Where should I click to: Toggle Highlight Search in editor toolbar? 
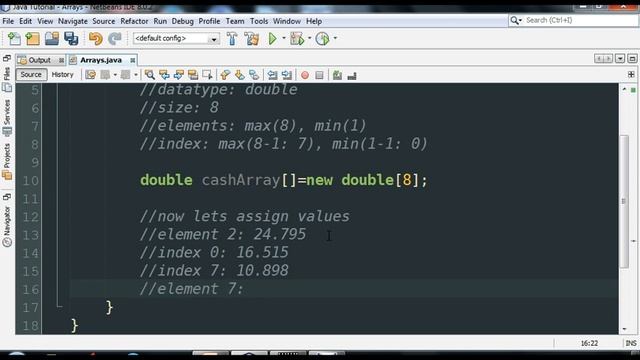pyautogui.click(x=193, y=75)
